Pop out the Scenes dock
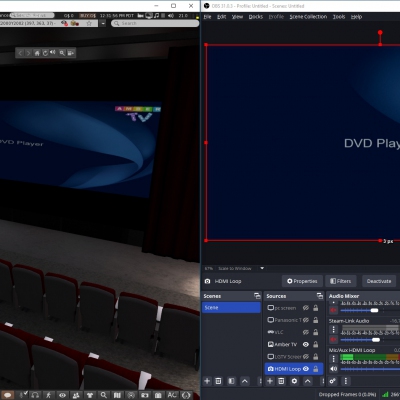 tap(257, 296)
